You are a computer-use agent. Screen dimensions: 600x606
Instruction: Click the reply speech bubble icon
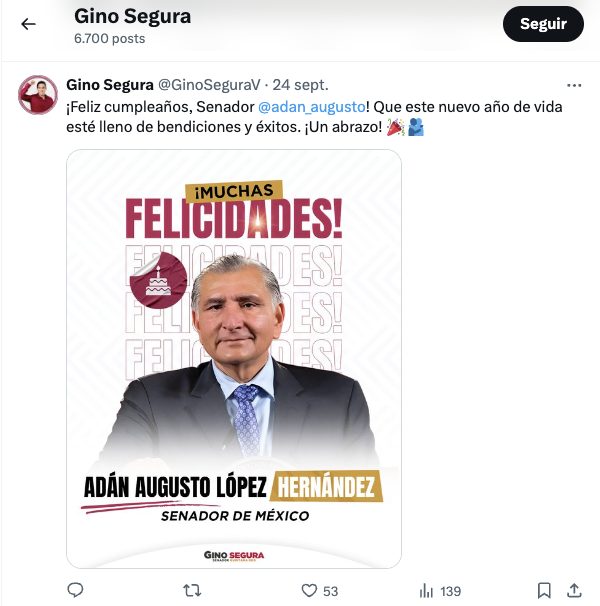[75, 590]
